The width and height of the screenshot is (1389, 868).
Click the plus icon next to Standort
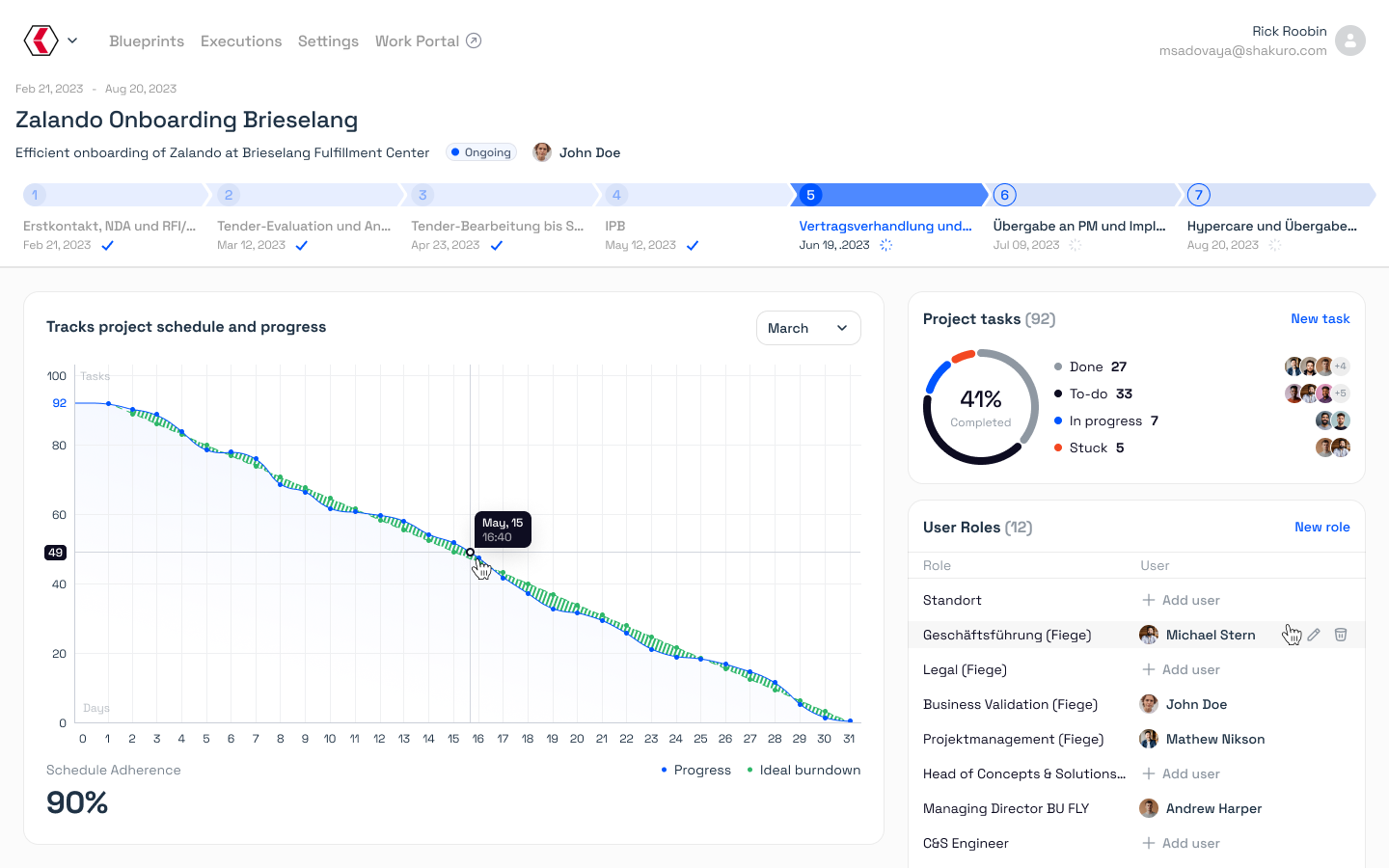(1149, 600)
